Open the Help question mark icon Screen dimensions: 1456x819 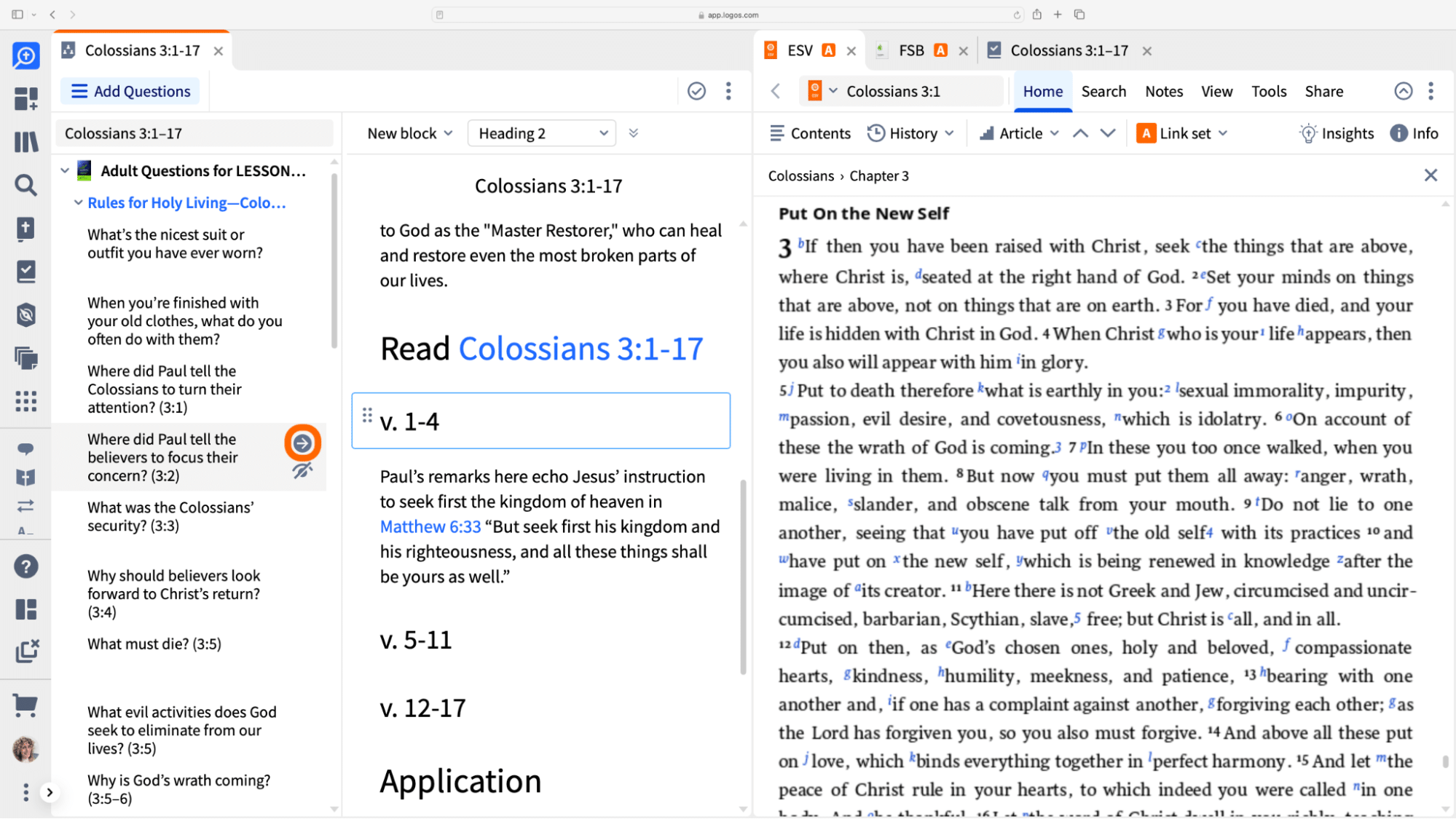(25, 566)
